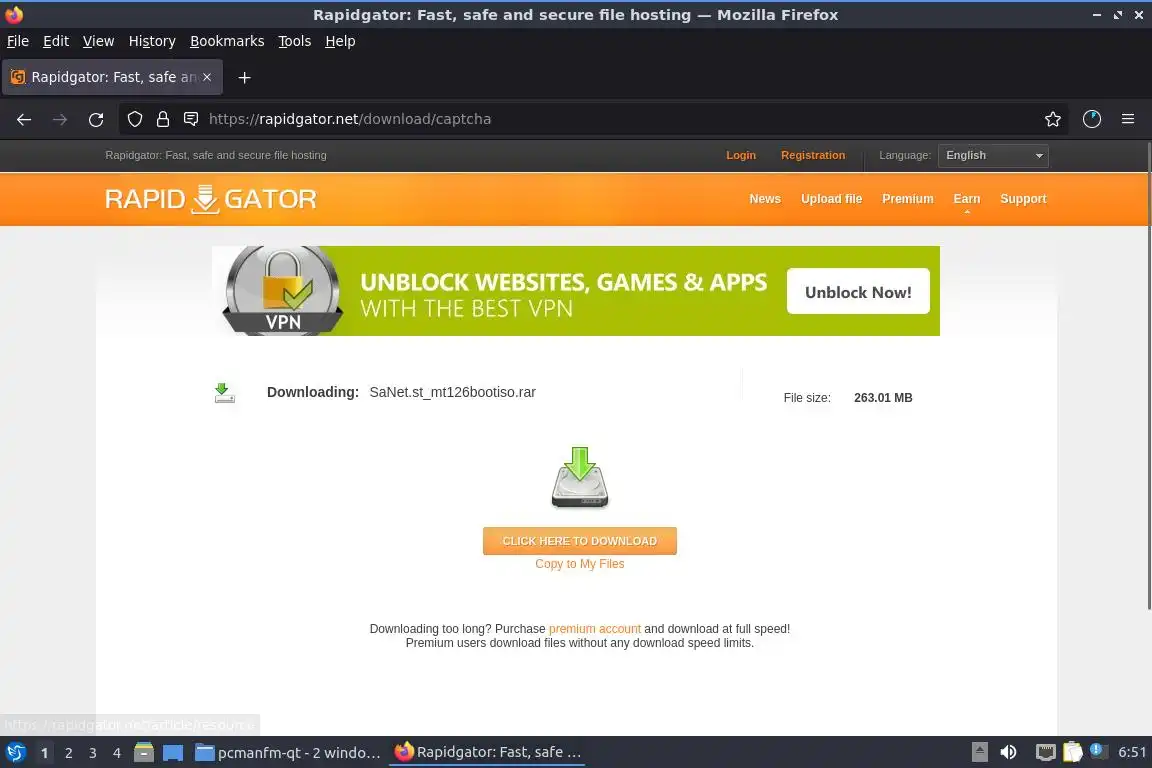Open the volume control in system tray

tap(1008, 752)
